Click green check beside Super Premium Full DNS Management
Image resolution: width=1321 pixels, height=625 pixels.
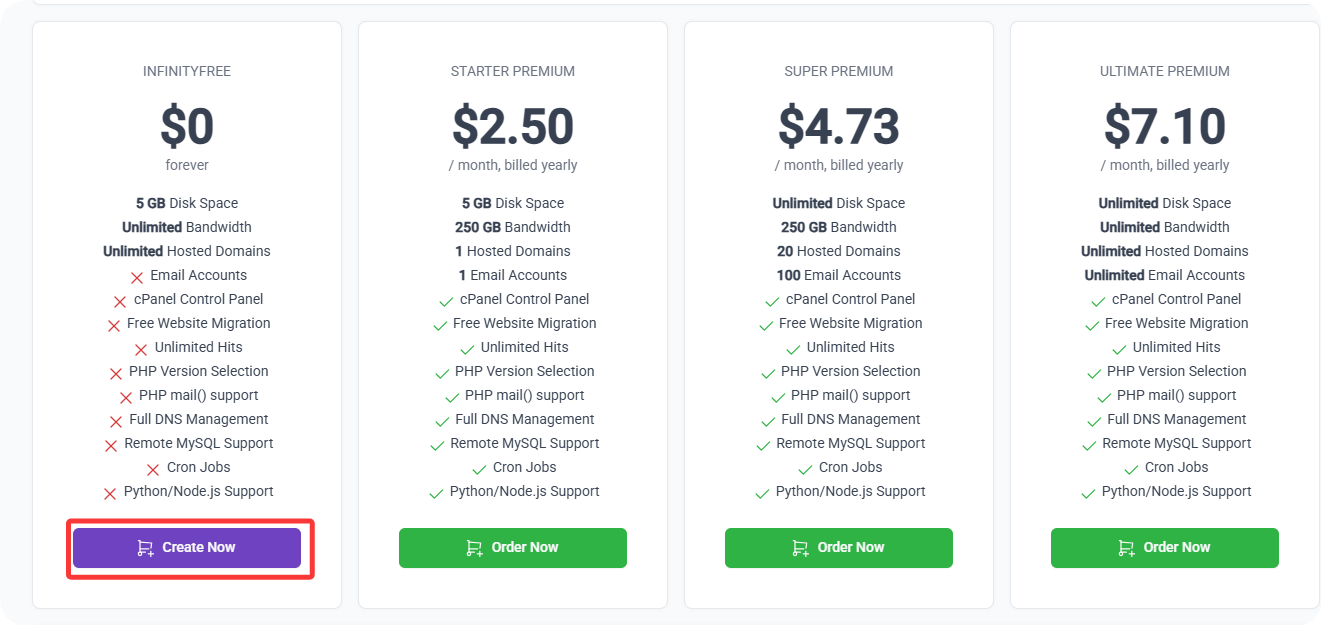(767, 421)
